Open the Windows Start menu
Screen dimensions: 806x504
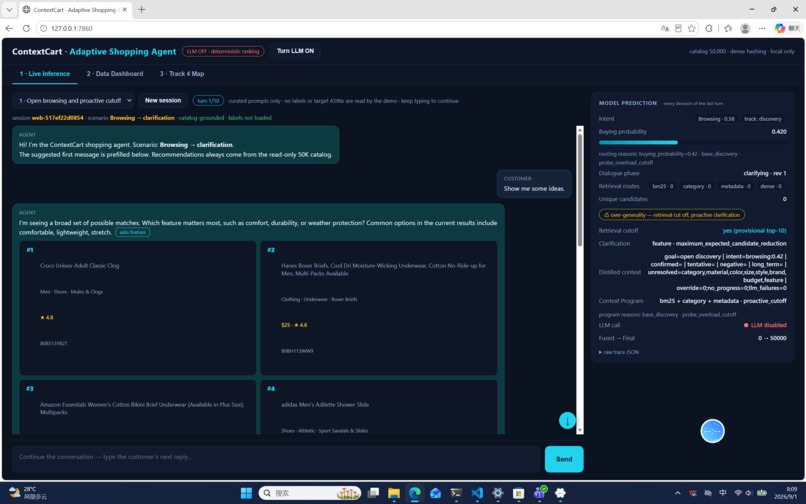pyautogui.click(x=246, y=493)
